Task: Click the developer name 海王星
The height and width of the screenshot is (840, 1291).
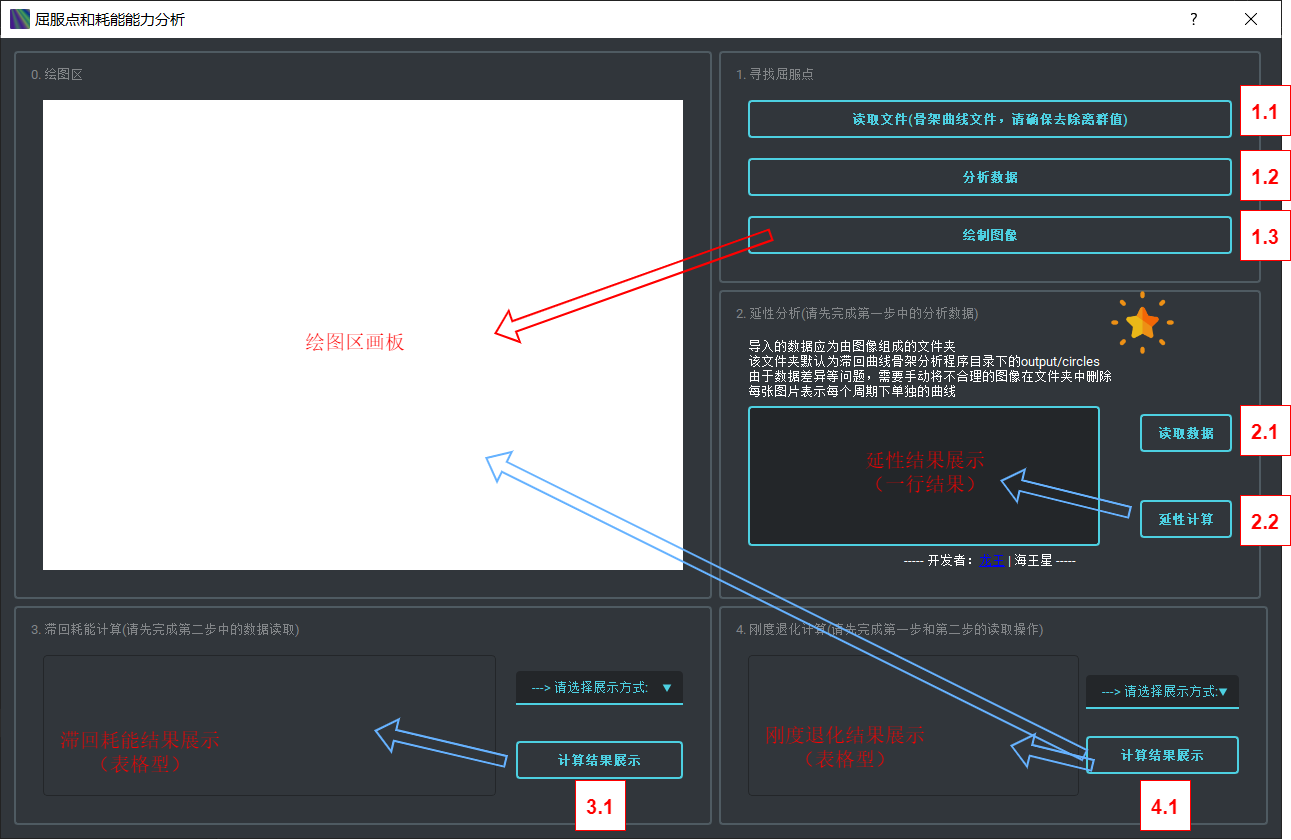Action: 1033,561
